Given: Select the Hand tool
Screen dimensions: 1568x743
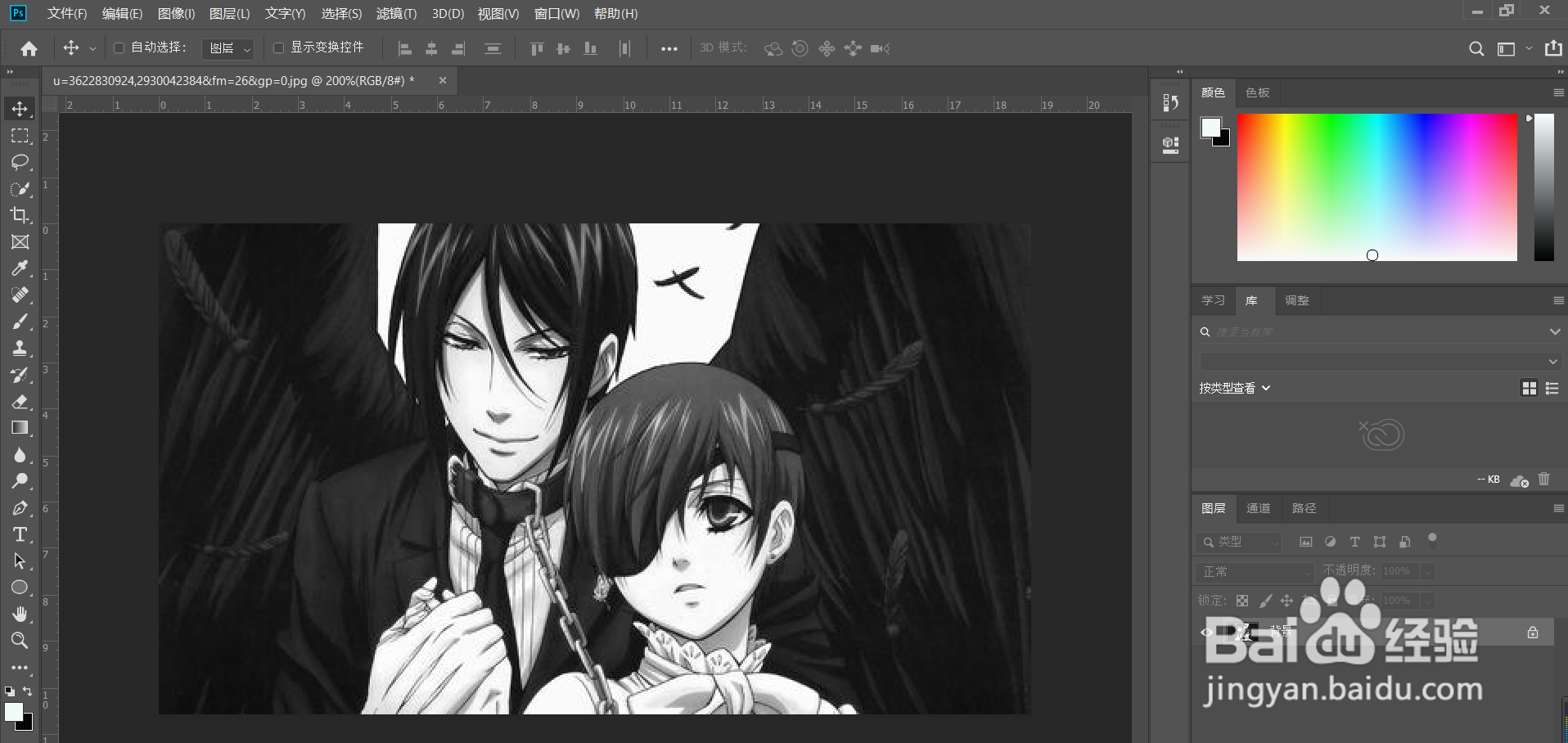Looking at the screenshot, I should [20, 614].
